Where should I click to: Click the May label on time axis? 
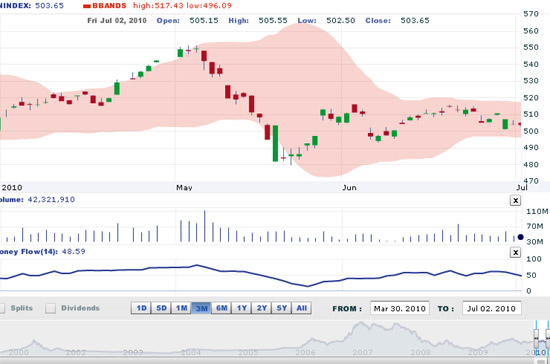(184, 188)
